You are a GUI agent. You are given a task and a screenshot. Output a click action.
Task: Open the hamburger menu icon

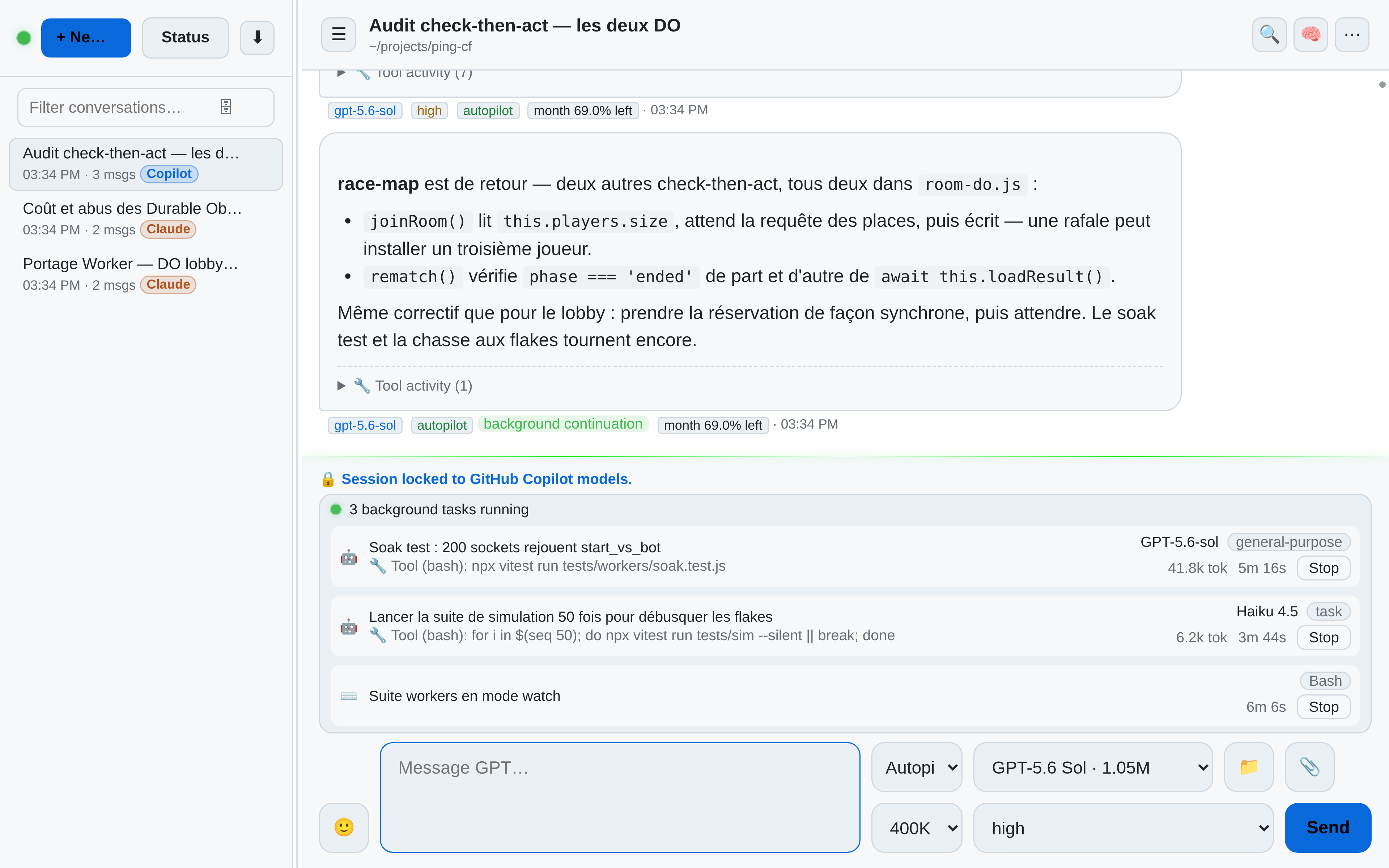point(339,34)
